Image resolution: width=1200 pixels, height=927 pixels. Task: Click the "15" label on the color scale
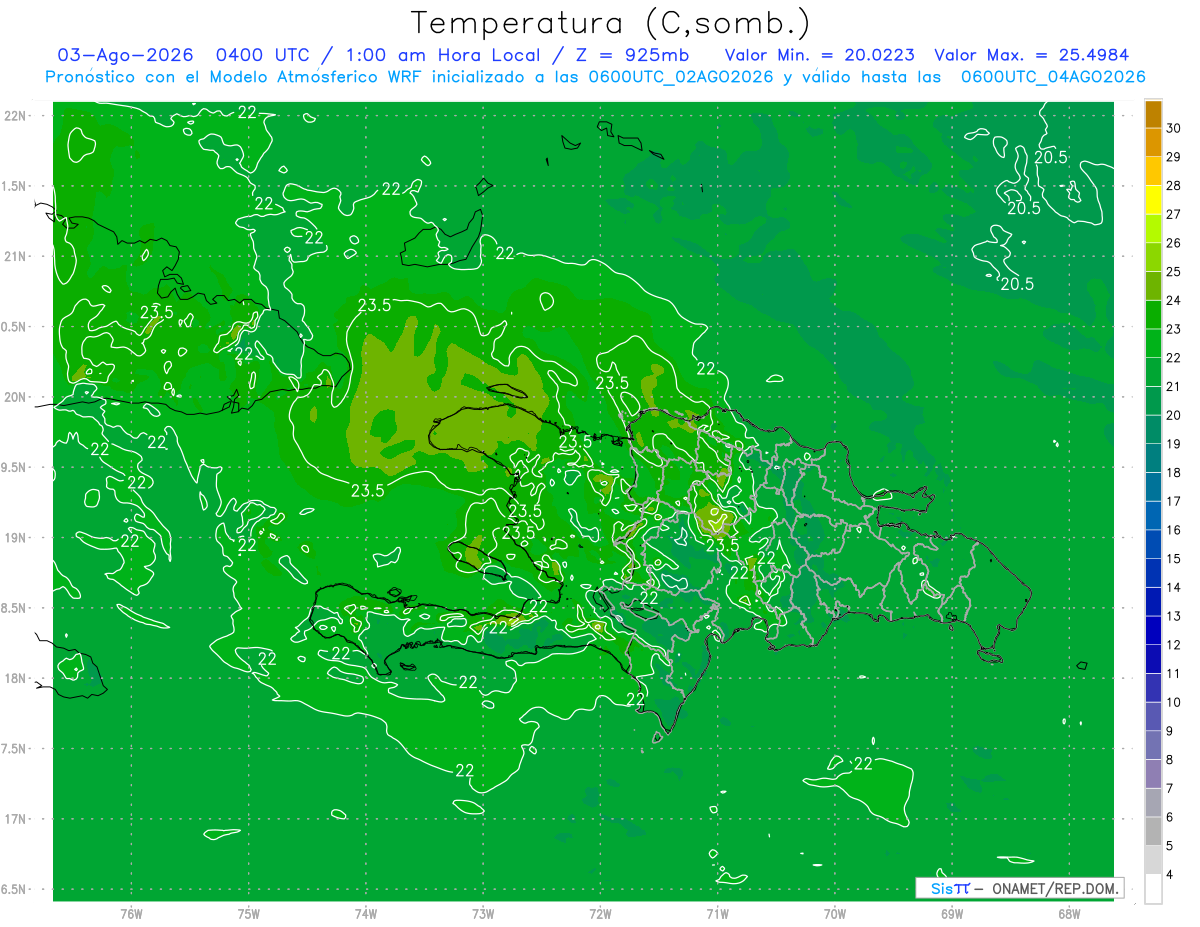(x=1174, y=558)
